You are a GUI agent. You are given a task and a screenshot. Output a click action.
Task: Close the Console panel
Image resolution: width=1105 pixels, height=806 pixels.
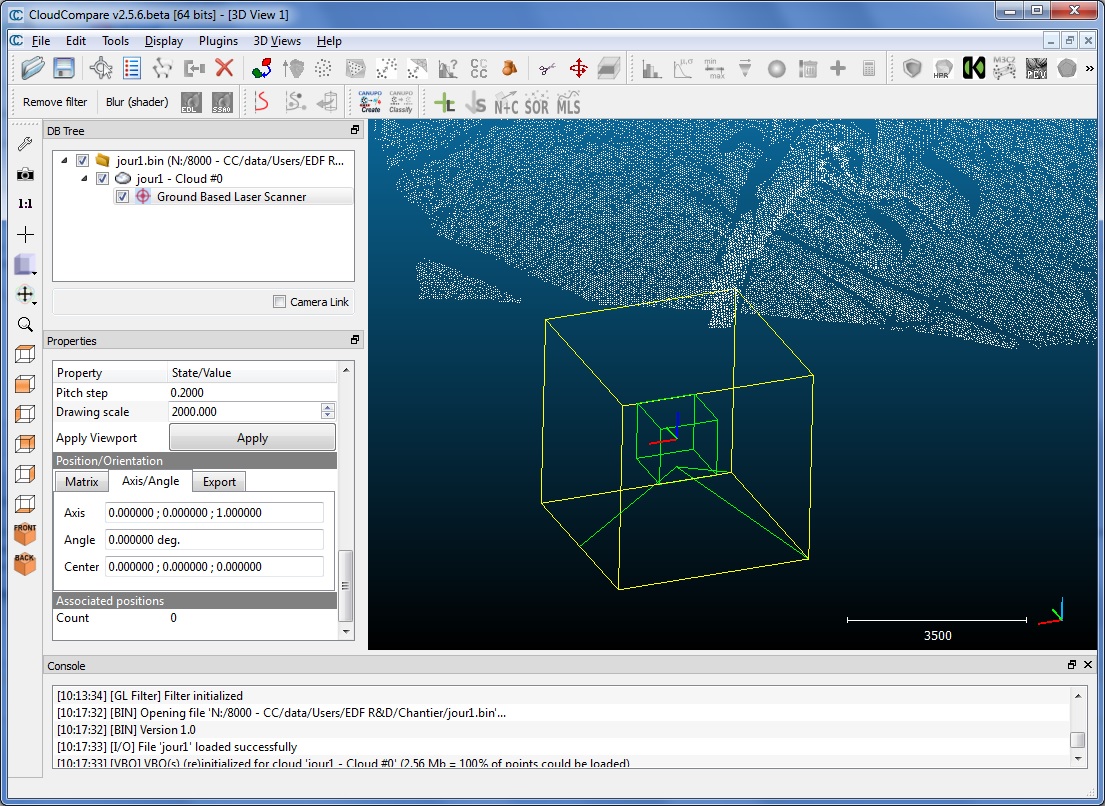click(1087, 665)
